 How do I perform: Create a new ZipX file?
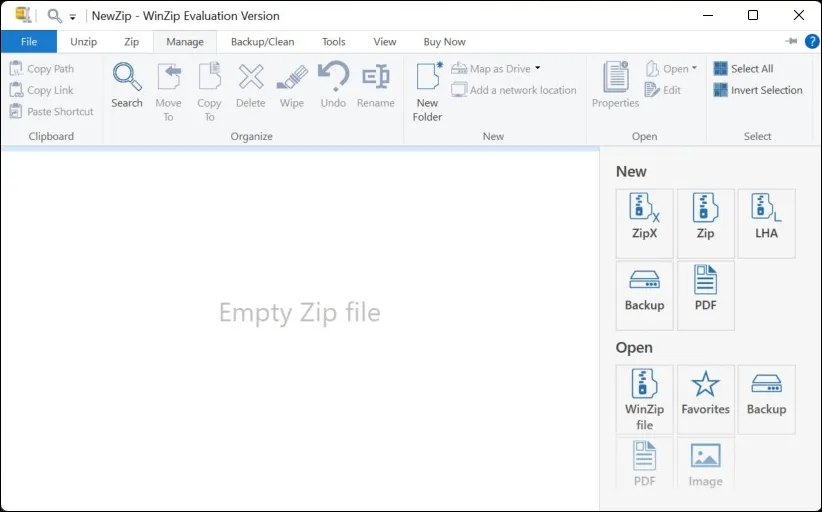click(x=644, y=223)
